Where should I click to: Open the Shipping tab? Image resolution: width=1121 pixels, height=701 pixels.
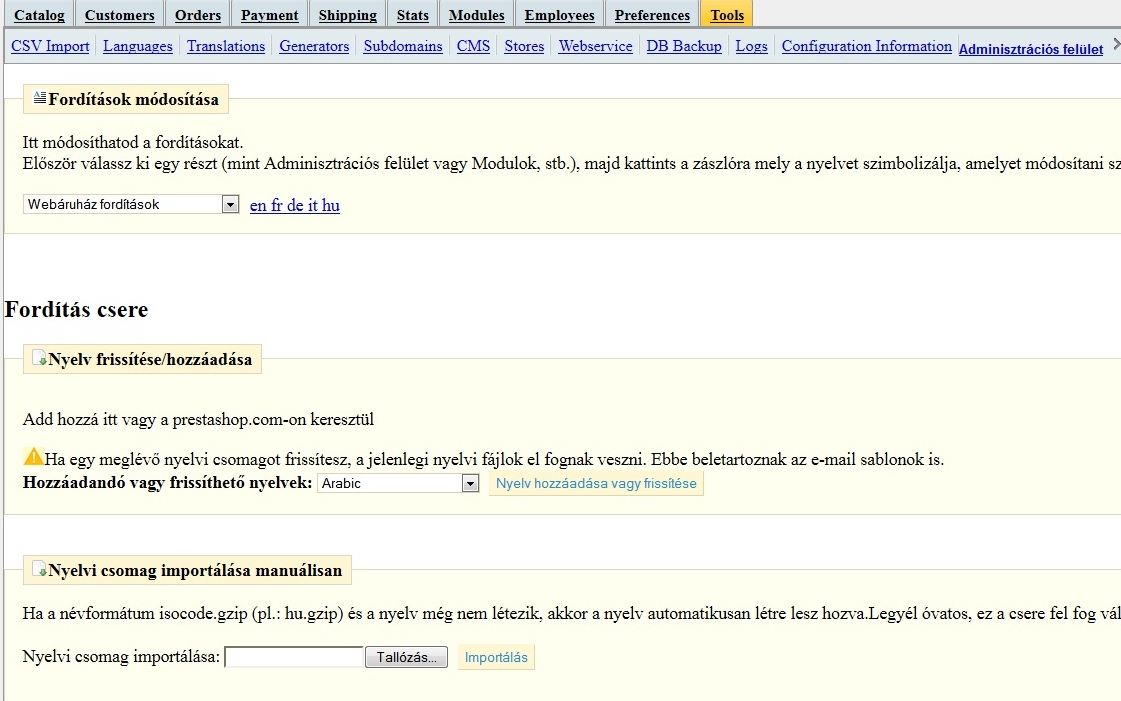point(347,15)
